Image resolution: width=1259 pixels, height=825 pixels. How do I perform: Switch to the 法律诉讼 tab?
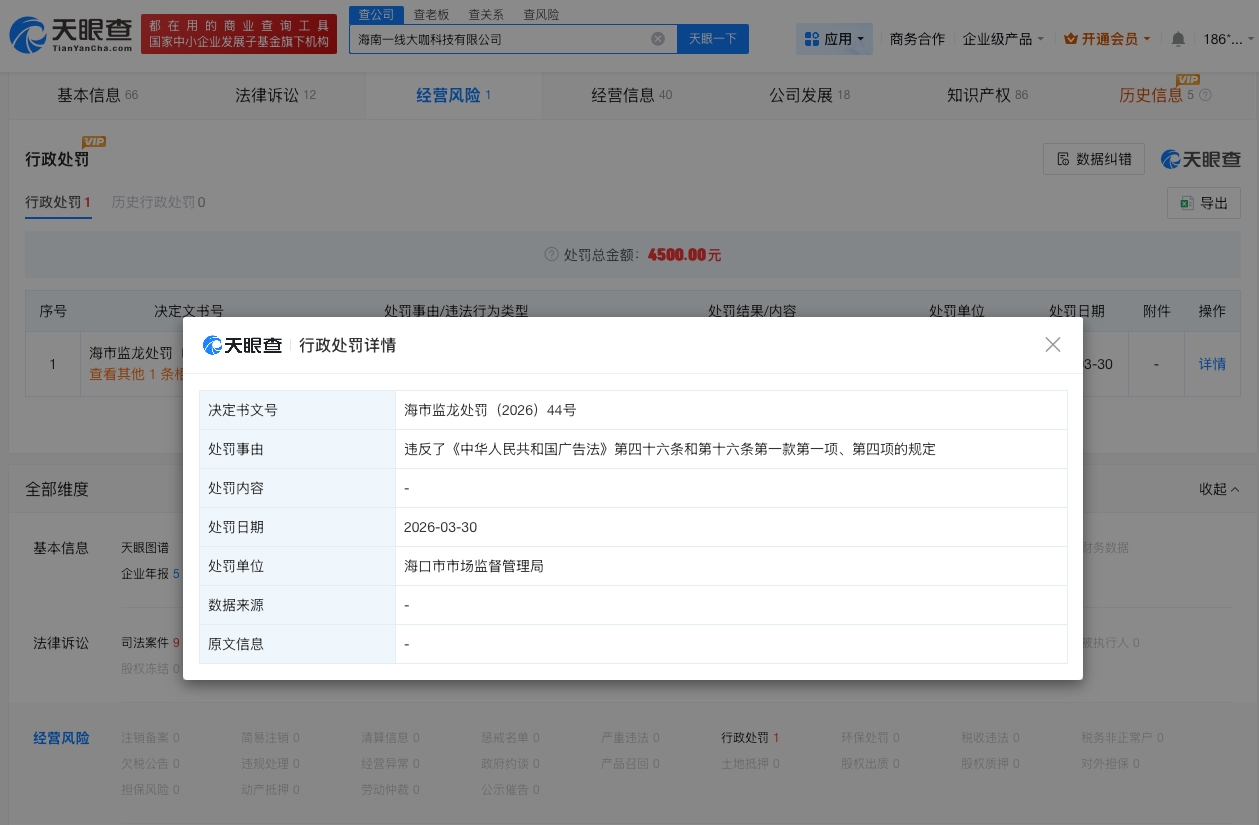click(x=275, y=96)
